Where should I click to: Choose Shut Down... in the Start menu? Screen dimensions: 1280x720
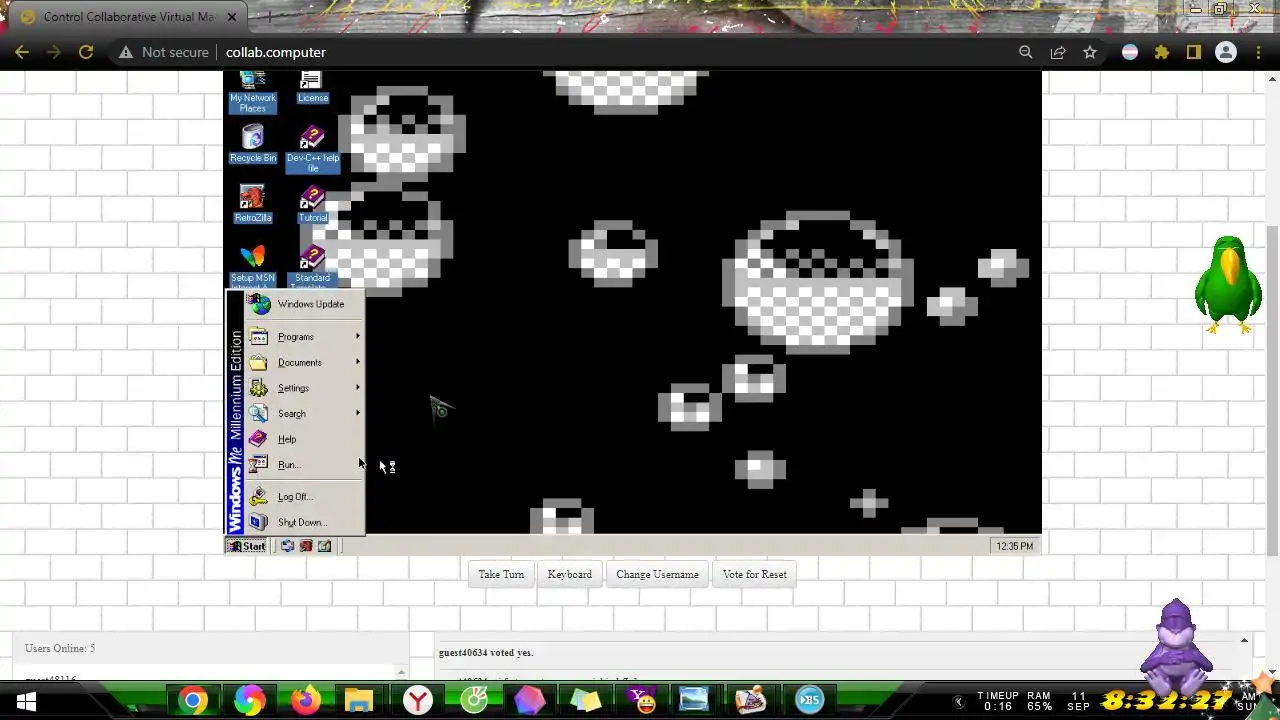pyautogui.click(x=304, y=522)
